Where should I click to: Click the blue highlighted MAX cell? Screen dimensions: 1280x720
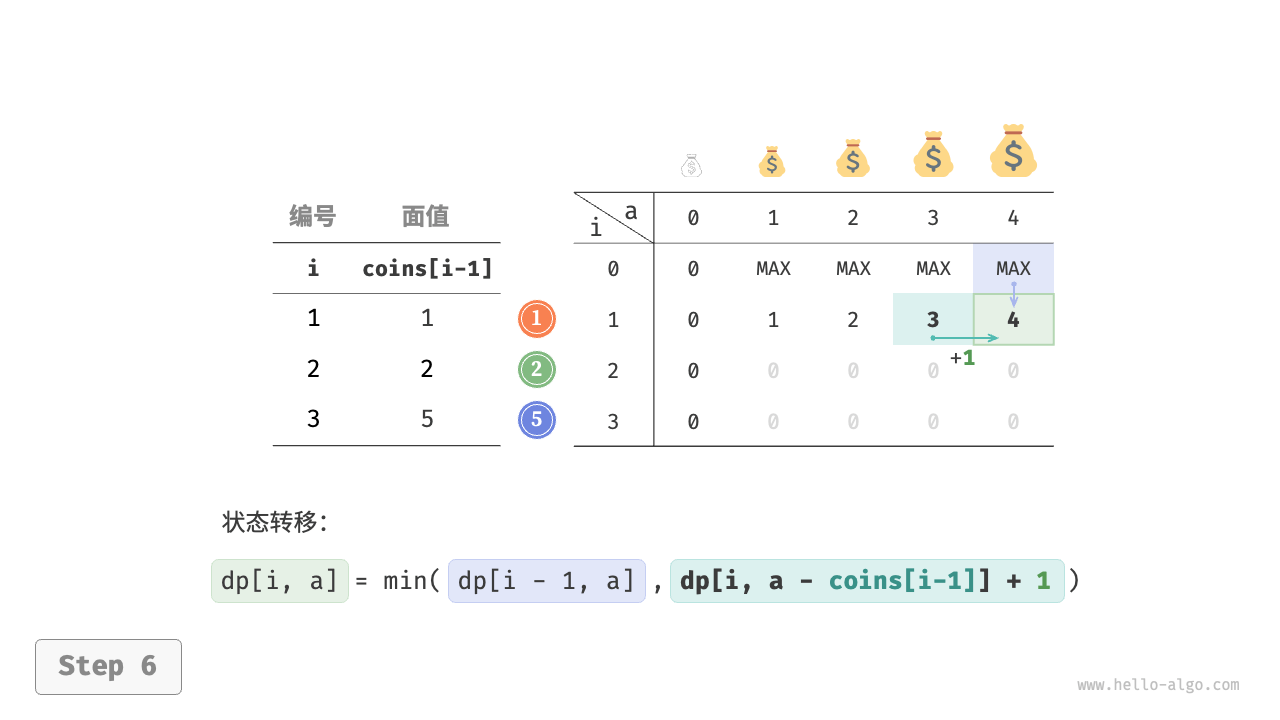1013,268
